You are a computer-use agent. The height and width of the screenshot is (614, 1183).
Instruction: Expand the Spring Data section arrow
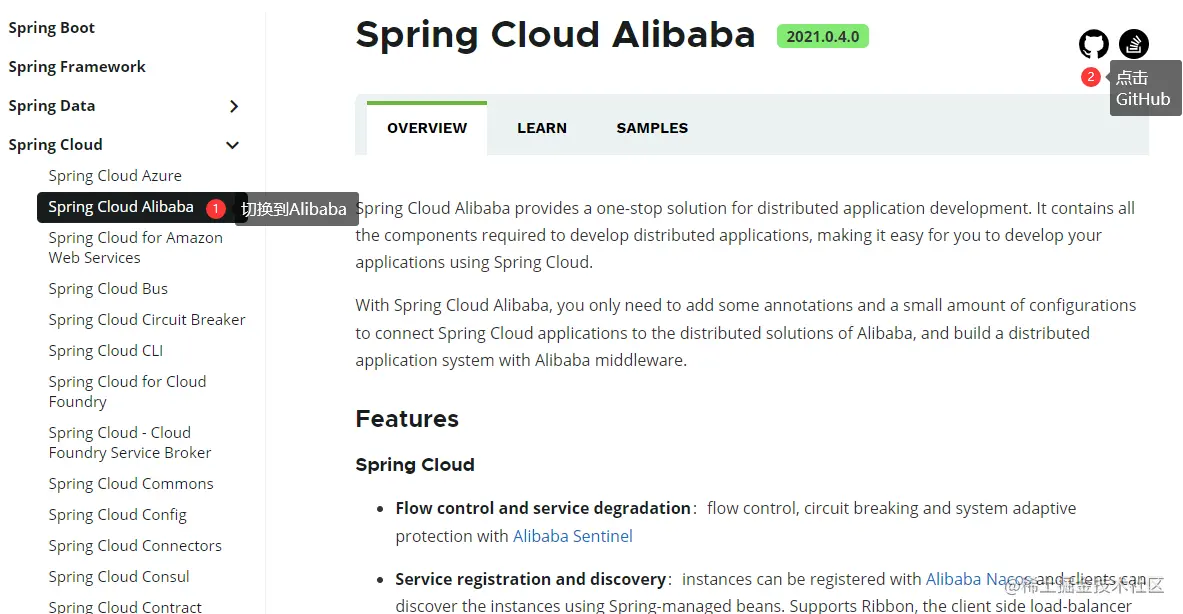(x=234, y=106)
